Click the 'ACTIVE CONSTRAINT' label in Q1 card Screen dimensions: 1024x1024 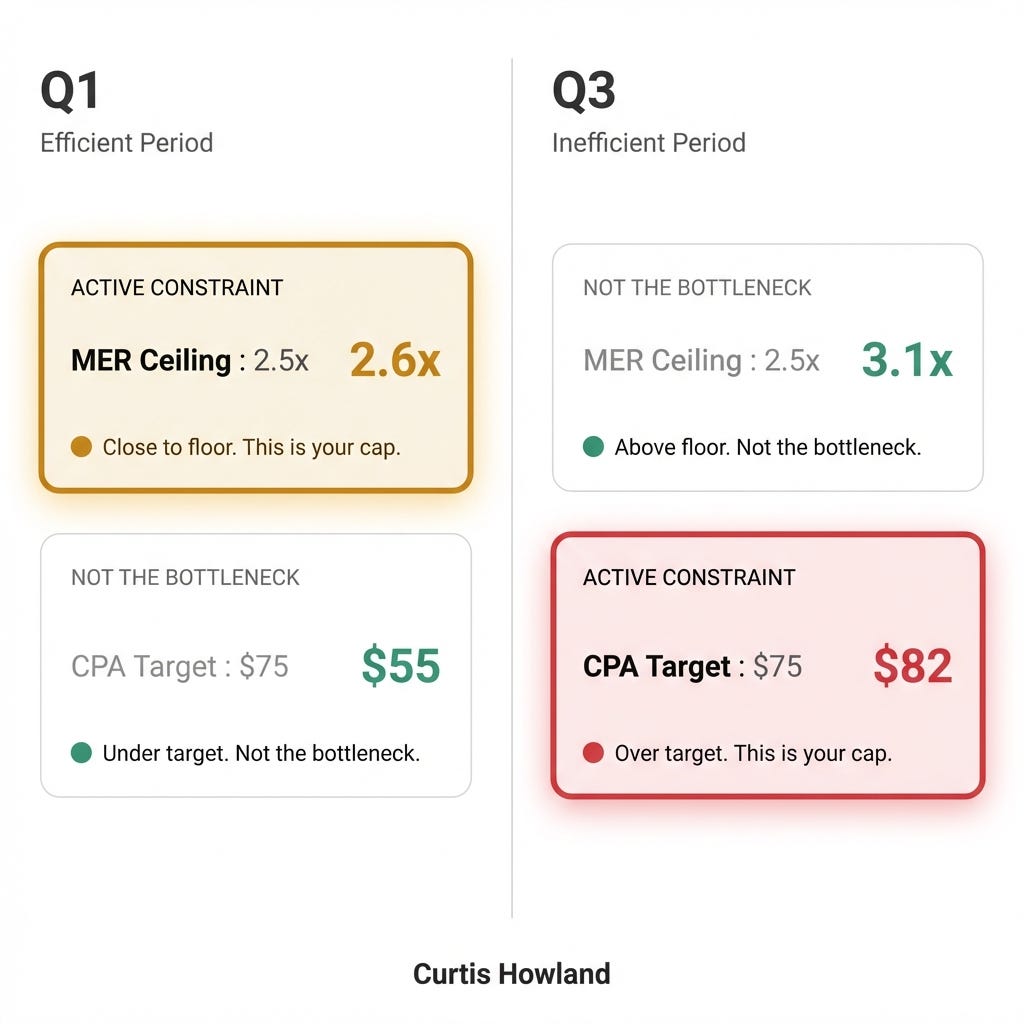pyautogui.click(x=177, y=287)
